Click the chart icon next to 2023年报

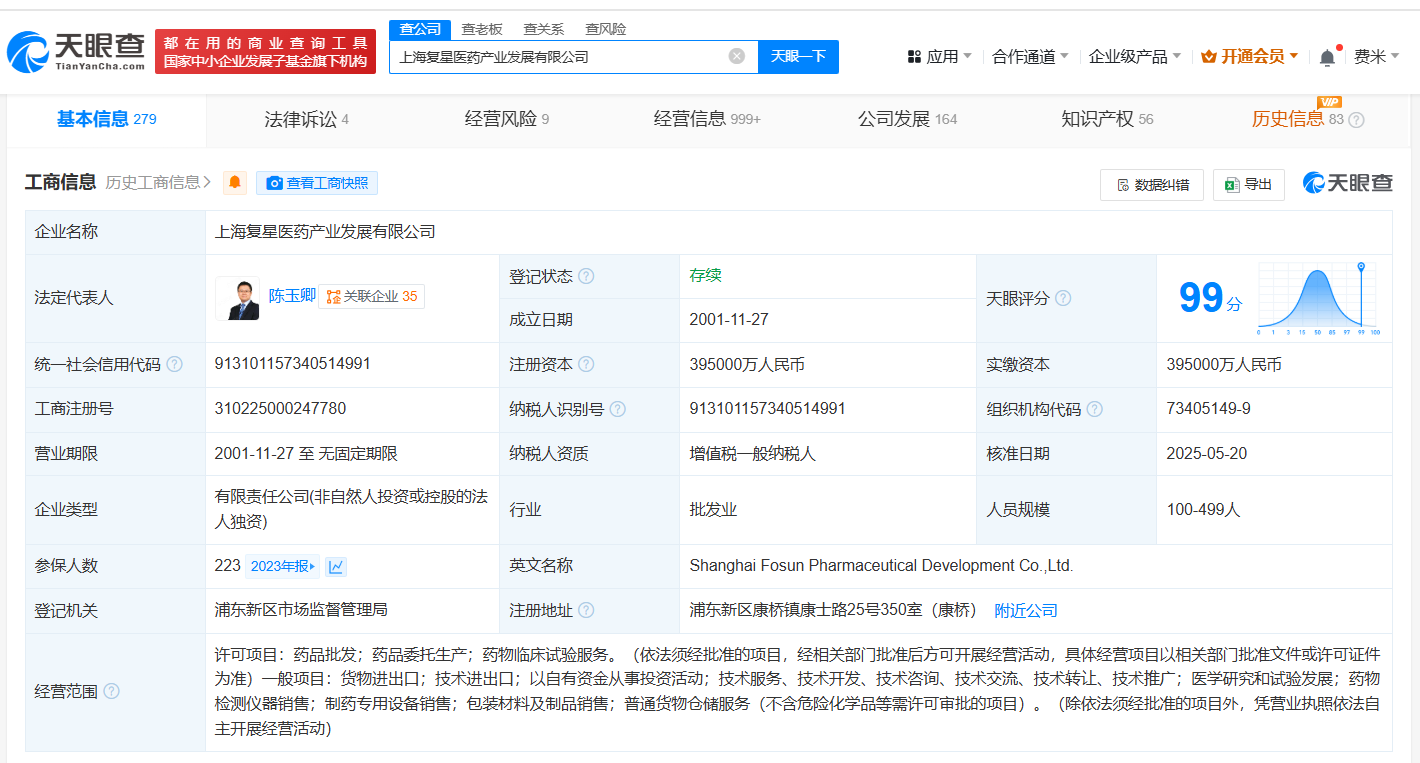[x=334, y=565]
